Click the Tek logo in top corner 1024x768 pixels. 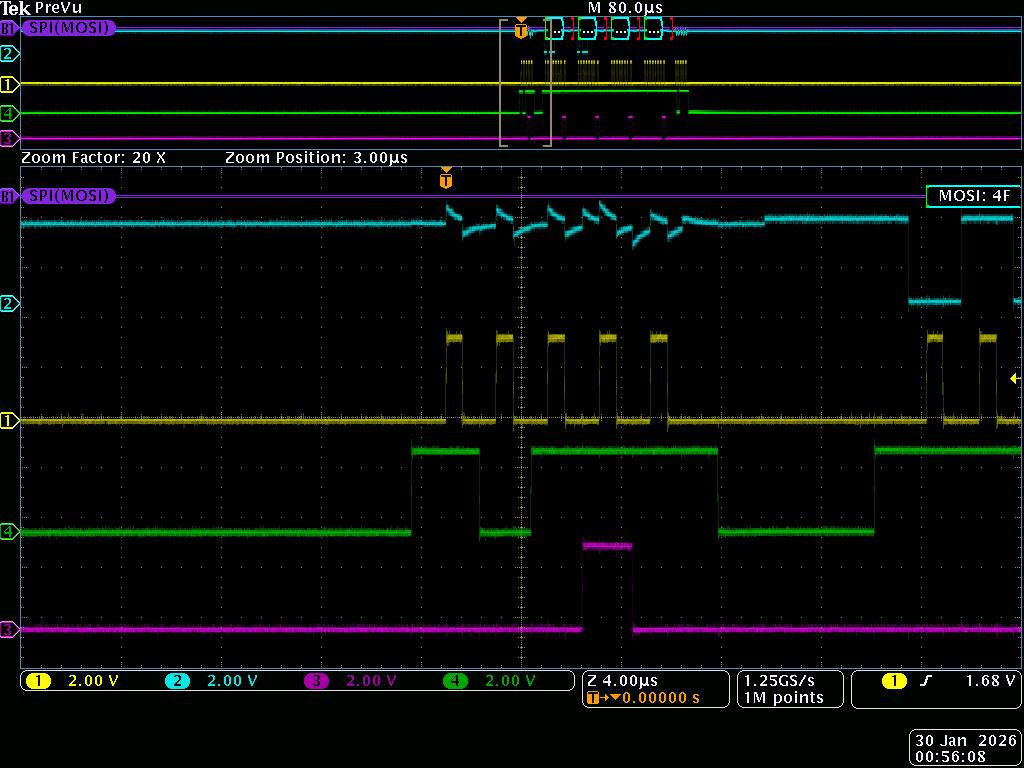click(x=15, y=8)
